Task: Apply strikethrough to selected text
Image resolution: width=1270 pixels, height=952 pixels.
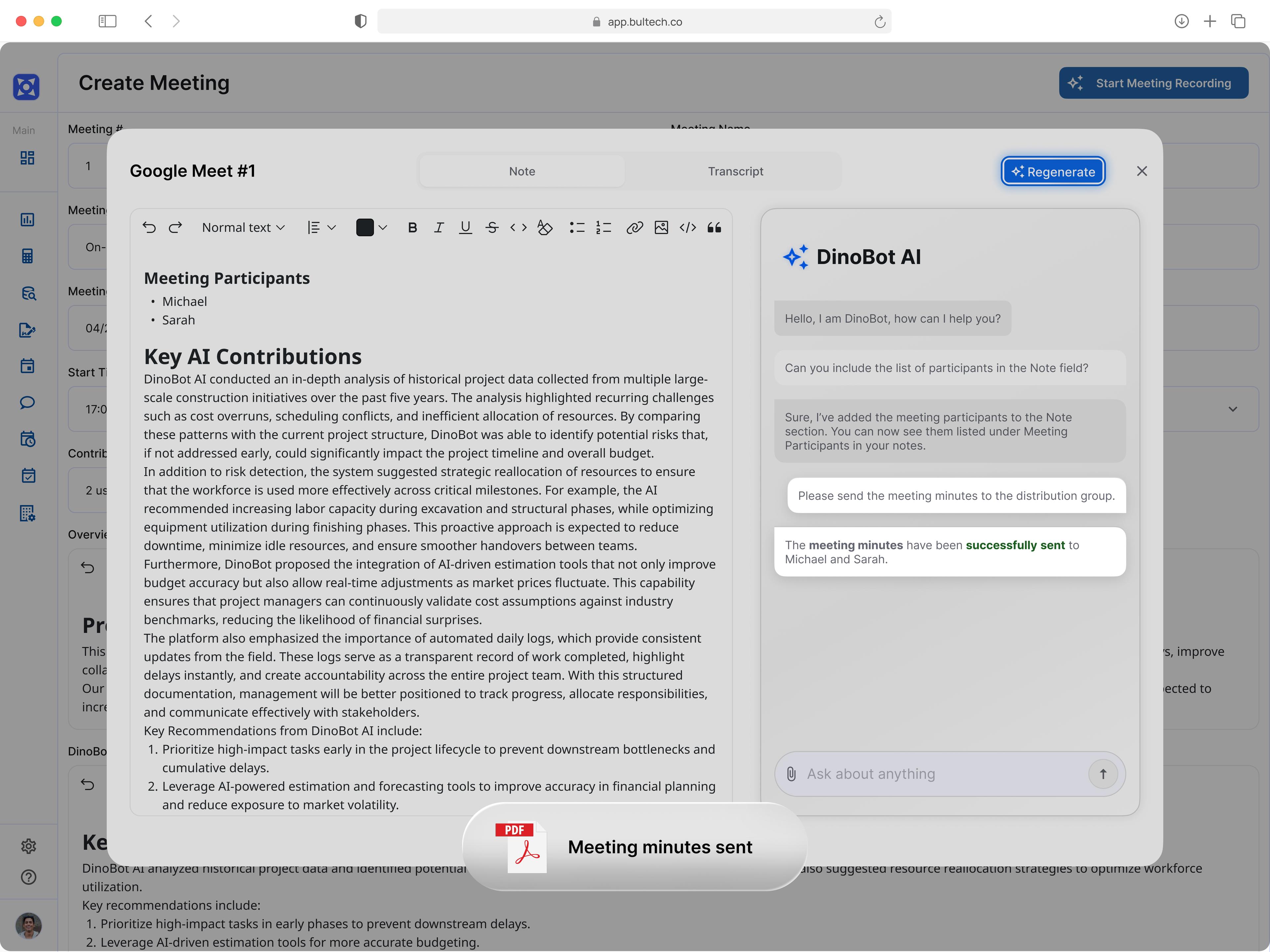Action: (492, 227)
